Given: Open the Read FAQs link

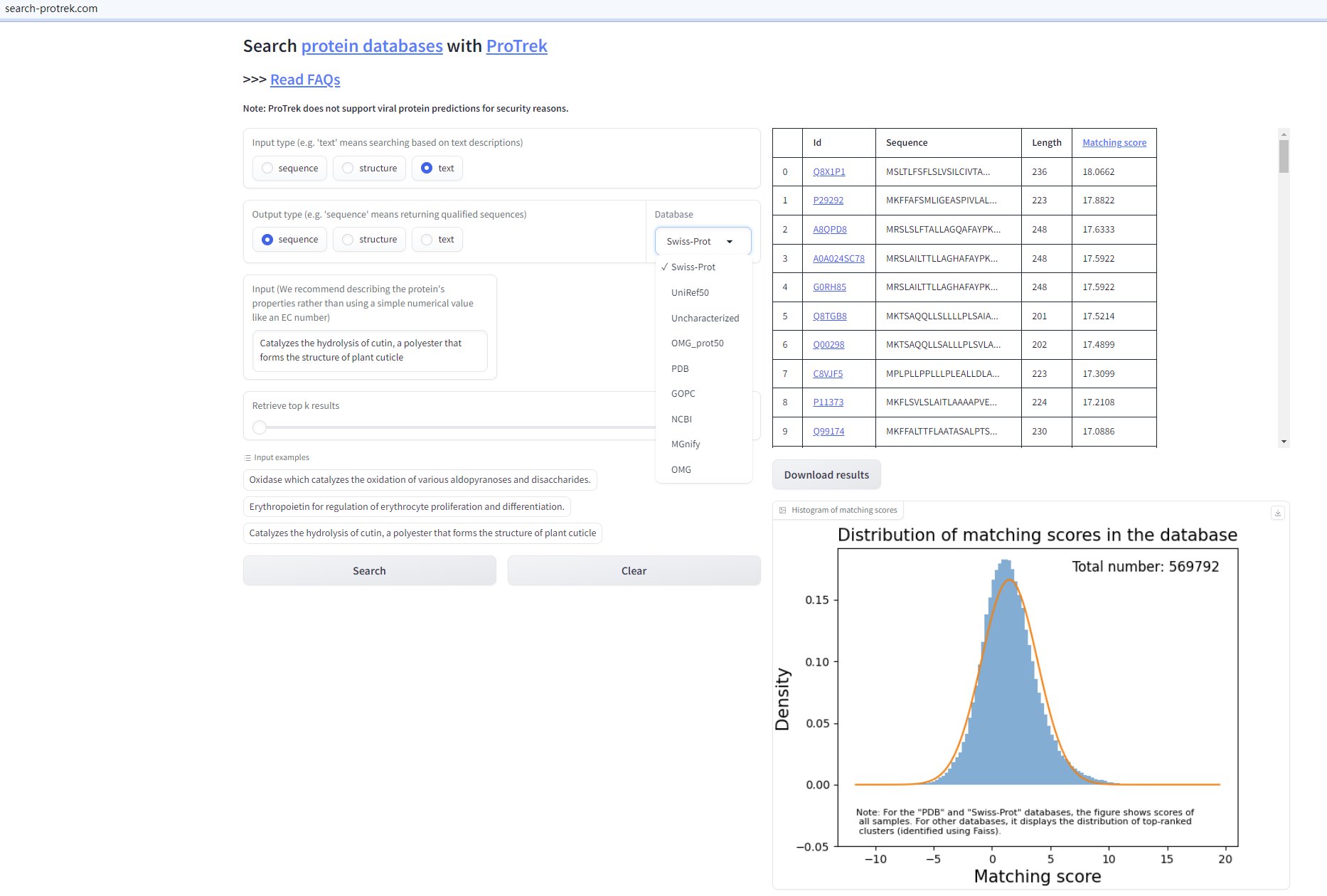Looking at the screenshot, I should [x=305, y=80].
